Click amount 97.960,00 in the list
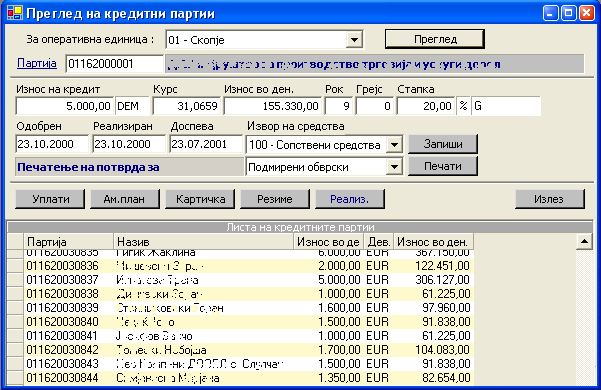This screenshot has width=601, height=390. tap(446, 308)
